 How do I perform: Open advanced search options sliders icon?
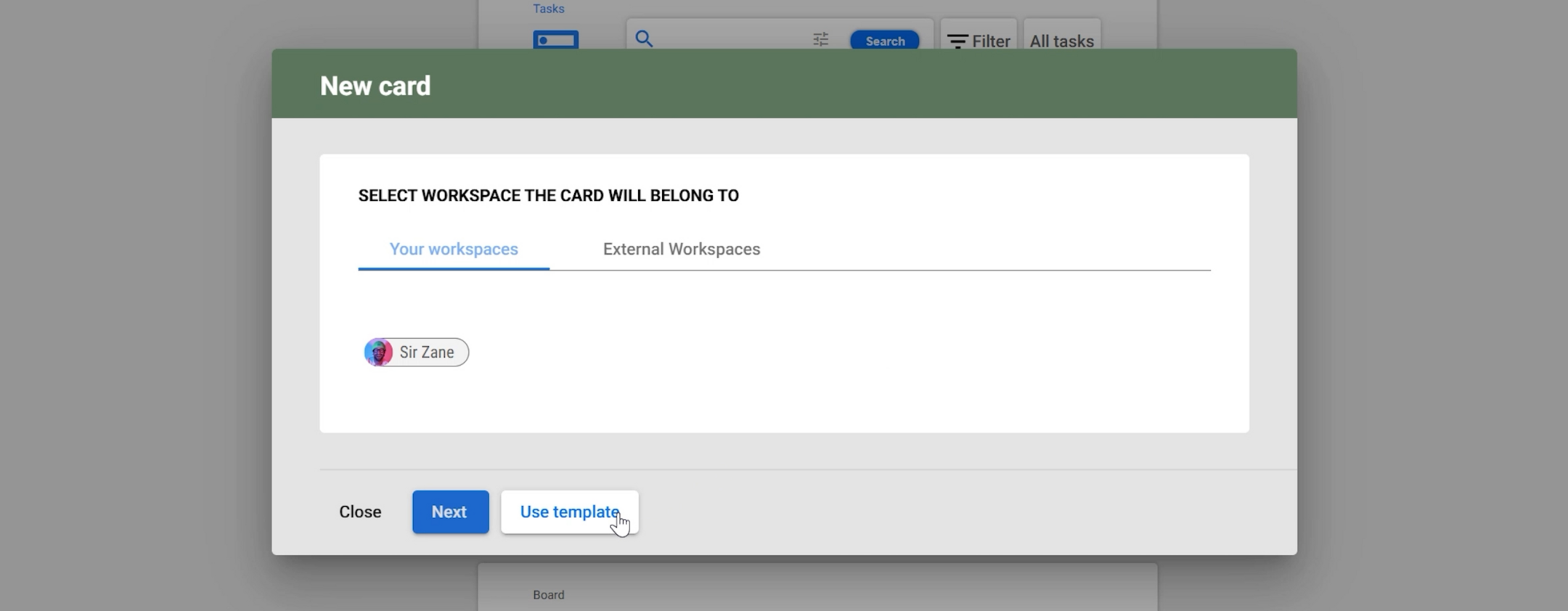[820, 40]
